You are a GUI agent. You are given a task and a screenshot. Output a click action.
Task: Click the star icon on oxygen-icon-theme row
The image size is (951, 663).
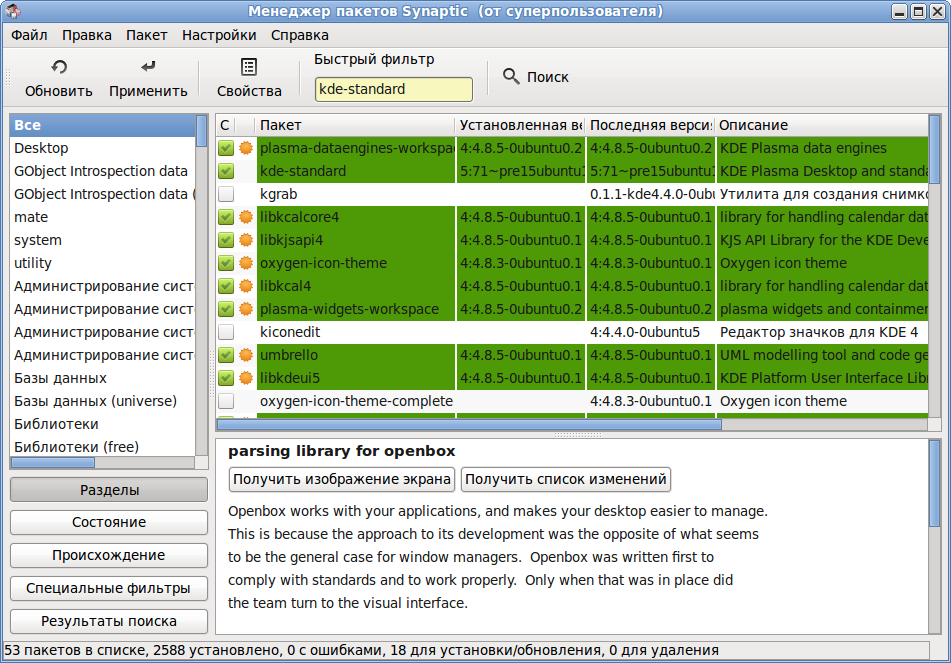tap(246, 263)
